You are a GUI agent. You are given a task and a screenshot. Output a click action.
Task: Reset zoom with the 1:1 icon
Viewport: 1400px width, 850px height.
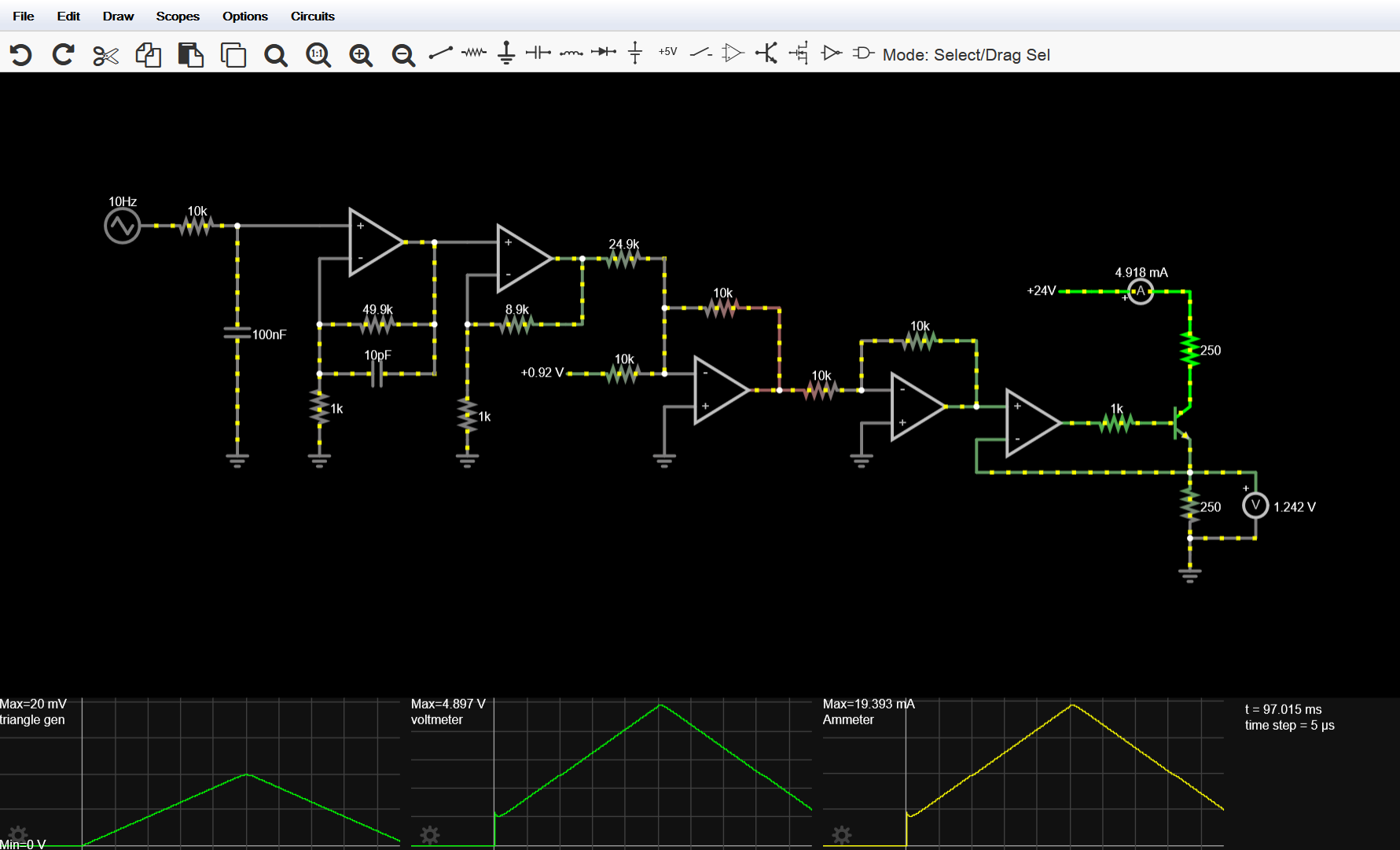click(318, 55)
